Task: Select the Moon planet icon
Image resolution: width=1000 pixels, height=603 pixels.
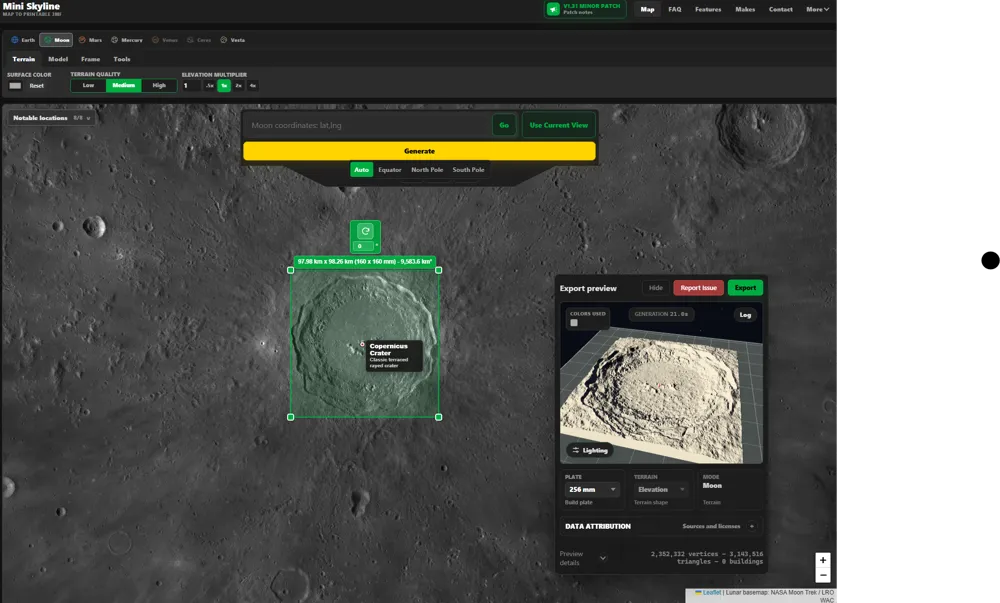Action: point(48,40)
